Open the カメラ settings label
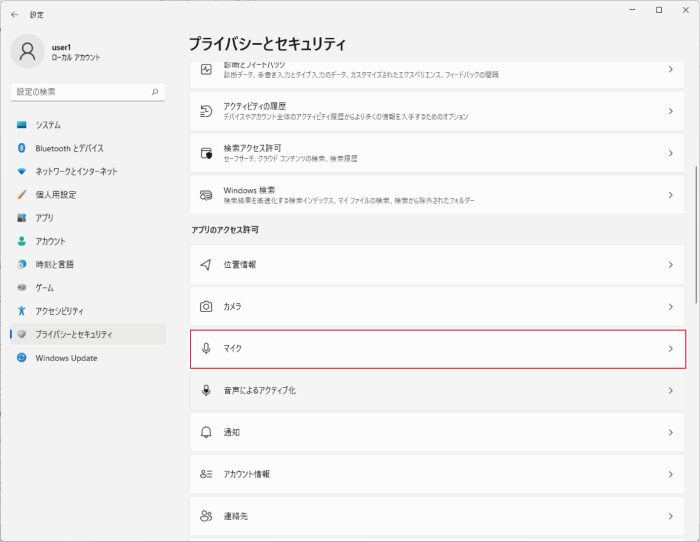700x542 pixels. [233, 307]
